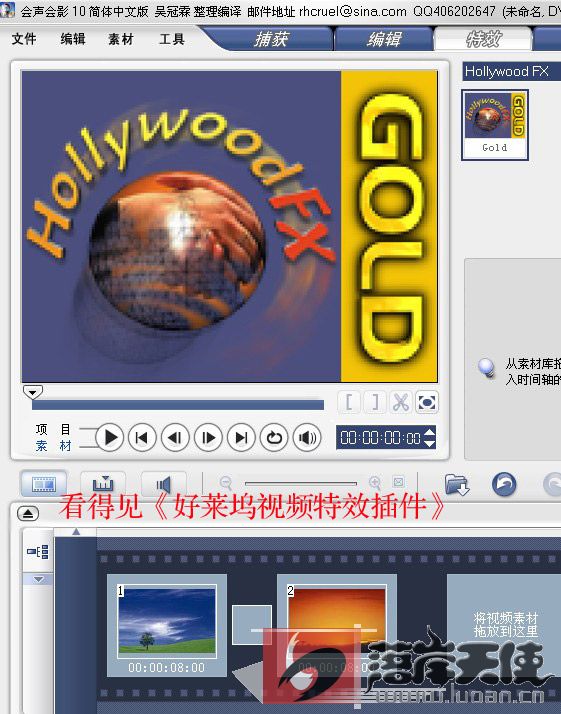Switch to the 特效 step tab

(483, 39)
